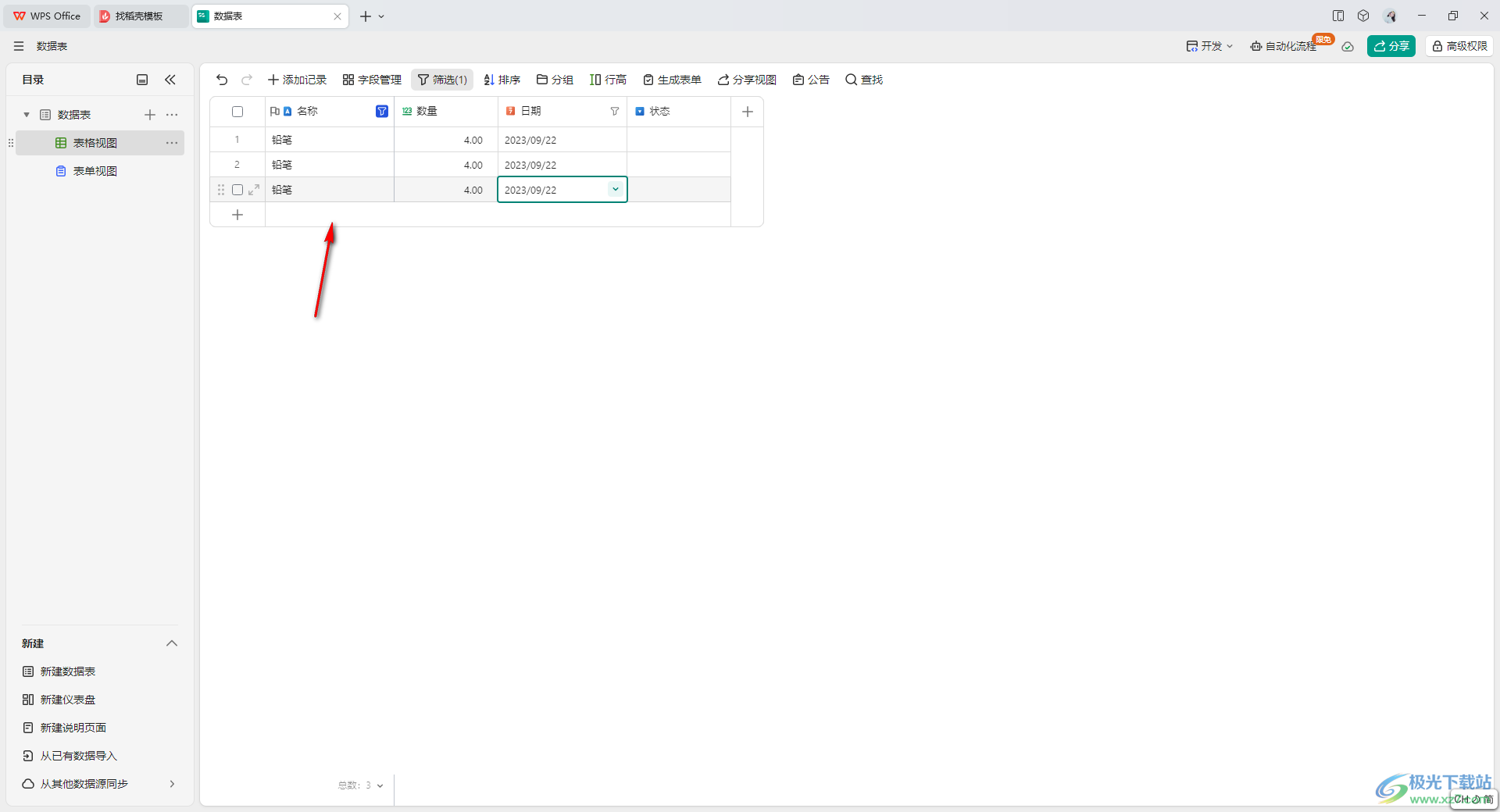Open the 总数 summary dropdown
This screenshot has height=812, width=1500.
(361, 785)
